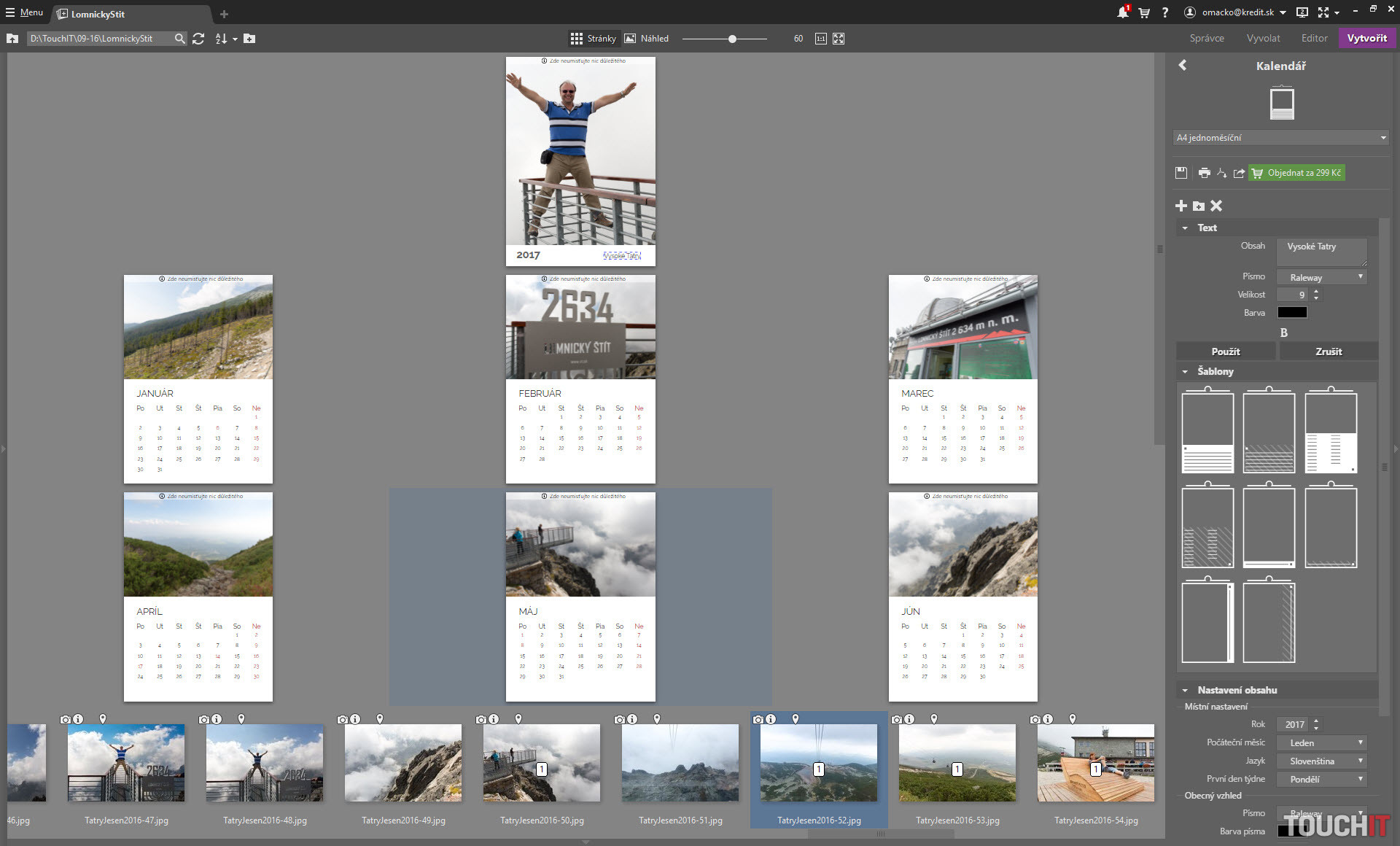The width and height of the screenshot is (1400, 846).
Task: Click Objednat za 299 Kč button
Action: point(1296,173)
